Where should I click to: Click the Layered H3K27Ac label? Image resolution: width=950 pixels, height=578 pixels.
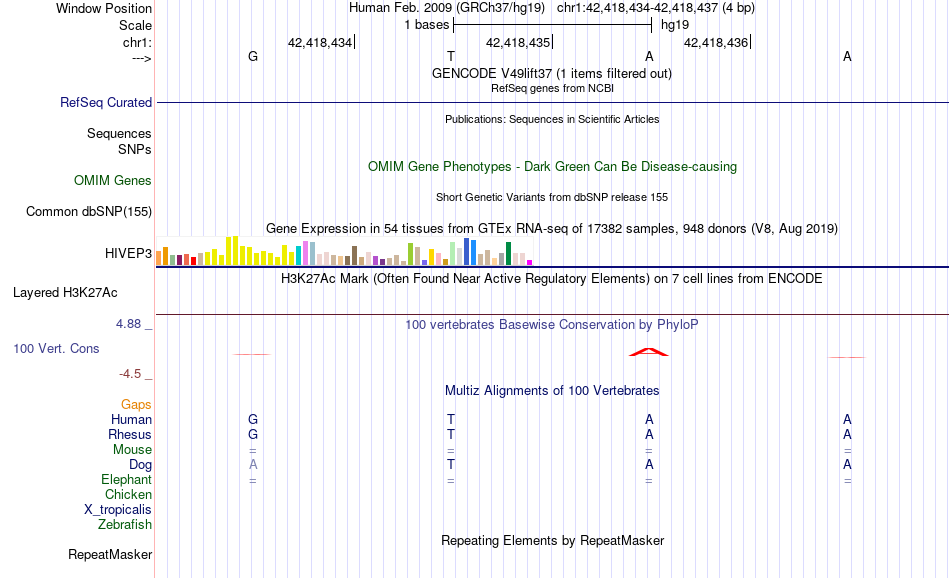point(65,293)
